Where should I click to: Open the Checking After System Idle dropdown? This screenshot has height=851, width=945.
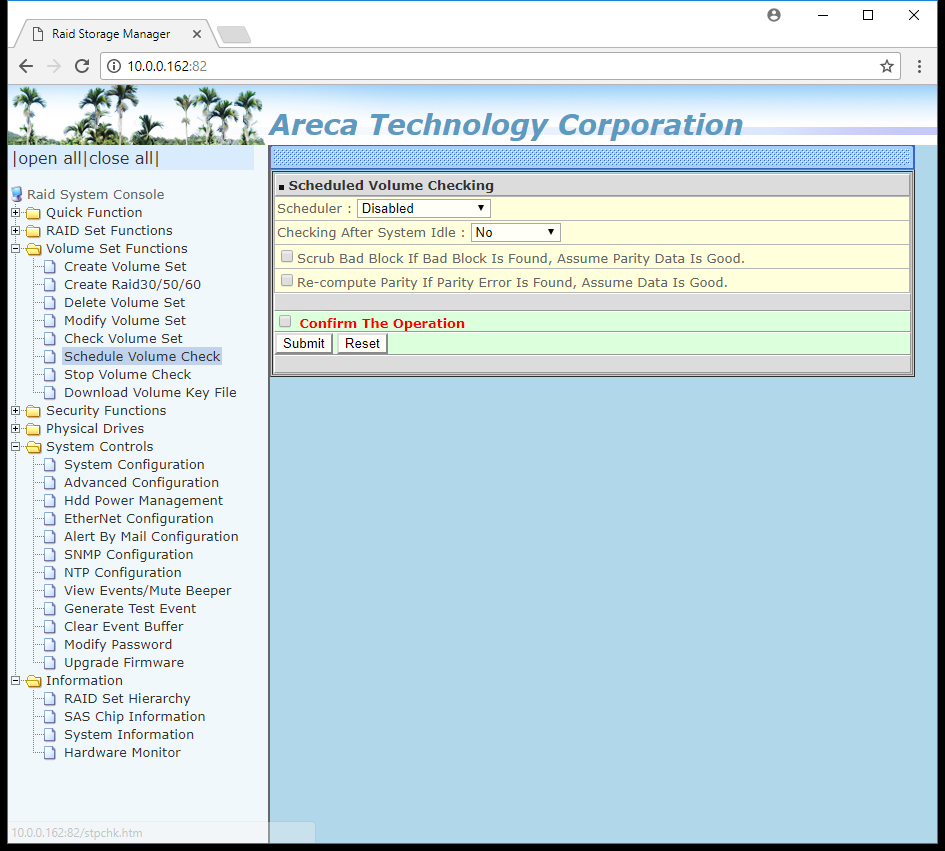(x=515, y=233)
